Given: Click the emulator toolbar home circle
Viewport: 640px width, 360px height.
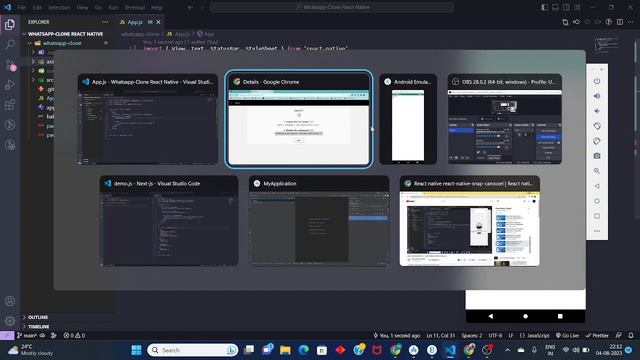Looking at the screenshot, I should 597,201.
